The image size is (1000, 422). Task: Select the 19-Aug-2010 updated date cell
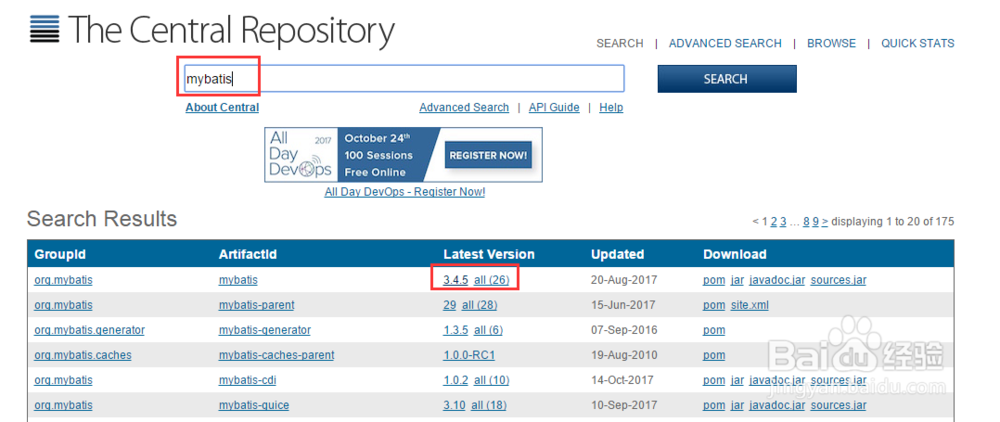click(x=624, y=354)
